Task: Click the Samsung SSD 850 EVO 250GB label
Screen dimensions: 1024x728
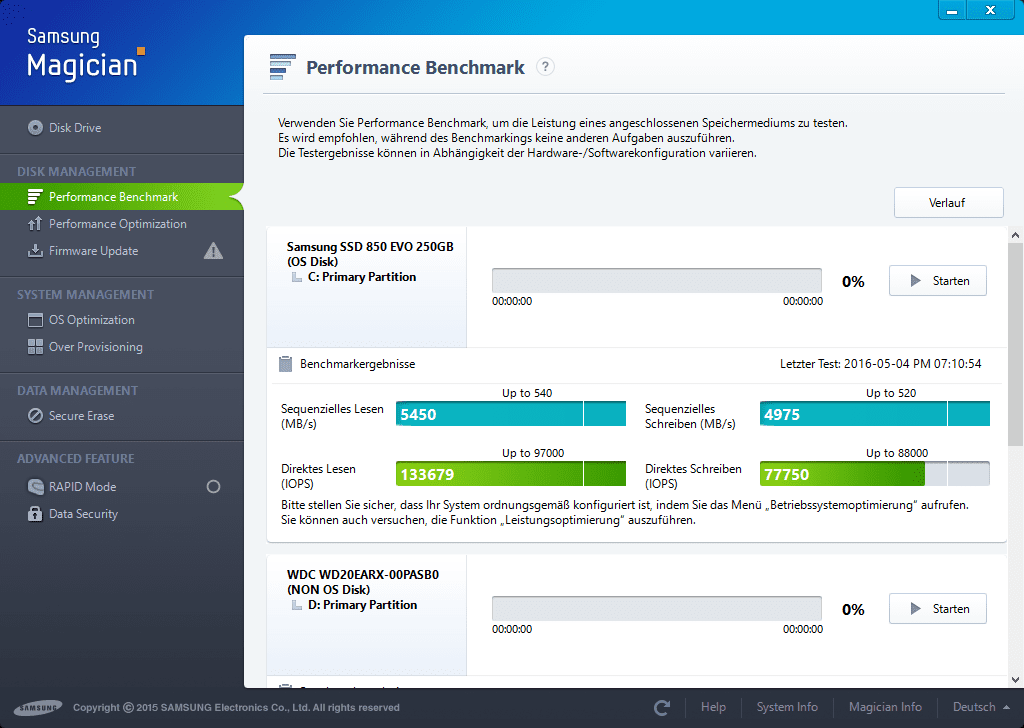Action: (370, 247)
